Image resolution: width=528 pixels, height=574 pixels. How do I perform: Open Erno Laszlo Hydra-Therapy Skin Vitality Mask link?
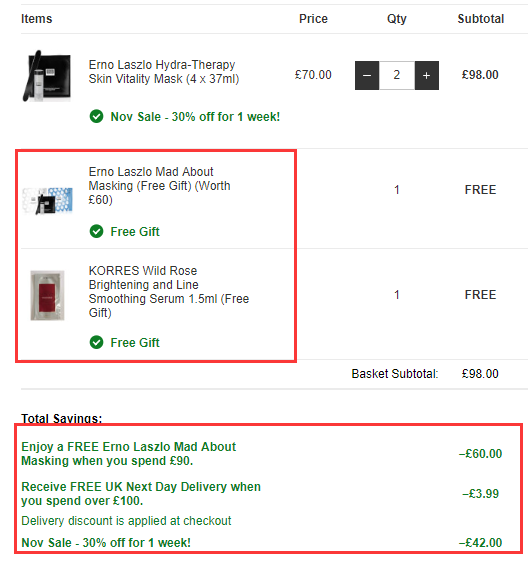(164, 72)
